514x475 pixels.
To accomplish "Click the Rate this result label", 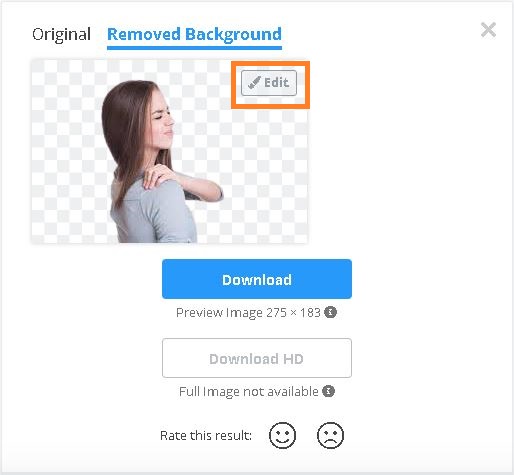I will click(x=206, y=436).
